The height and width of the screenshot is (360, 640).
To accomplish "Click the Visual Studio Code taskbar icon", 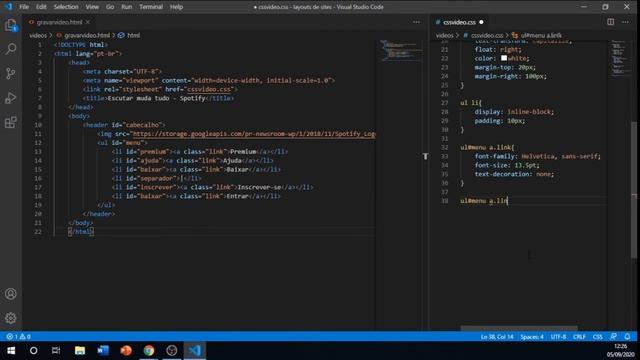I will pyautogui.click(x=195, y=351).
